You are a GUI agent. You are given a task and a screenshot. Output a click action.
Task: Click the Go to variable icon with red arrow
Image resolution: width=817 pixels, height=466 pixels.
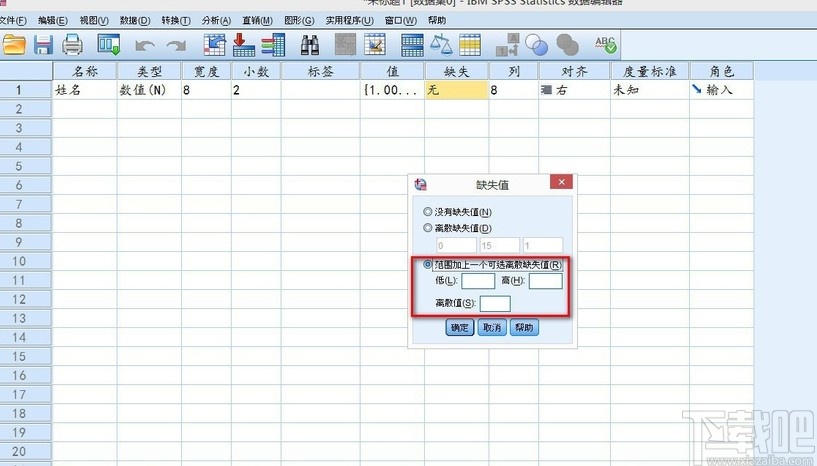coord(243,45)
